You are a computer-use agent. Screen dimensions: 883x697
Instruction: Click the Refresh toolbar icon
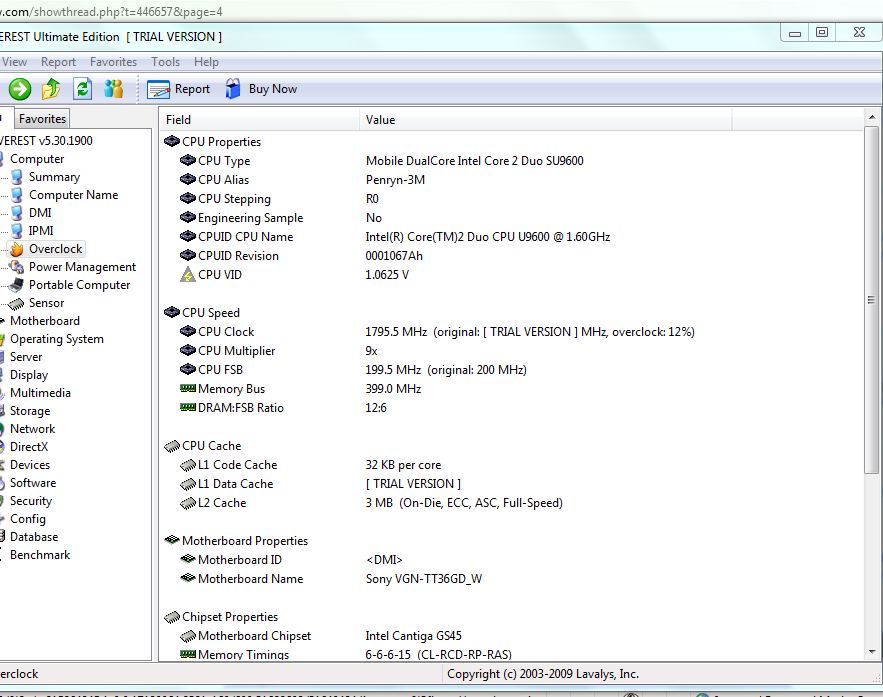pyautogui.click(x=82, y=89)
